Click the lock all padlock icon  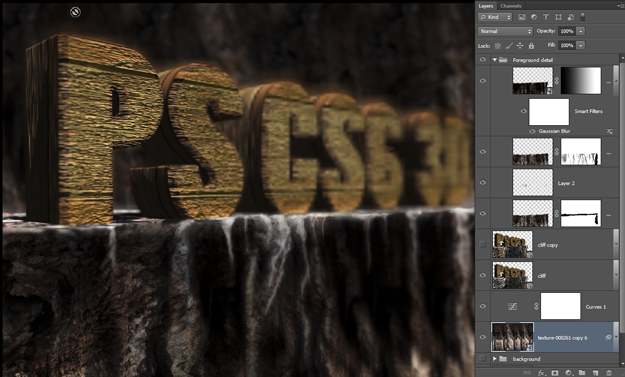click(531, 46)
